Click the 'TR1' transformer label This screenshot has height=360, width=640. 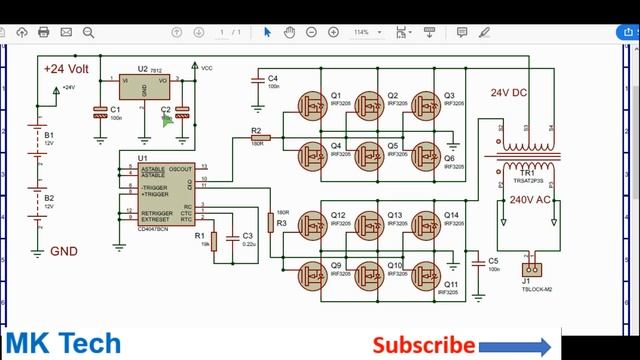[527, 173]
